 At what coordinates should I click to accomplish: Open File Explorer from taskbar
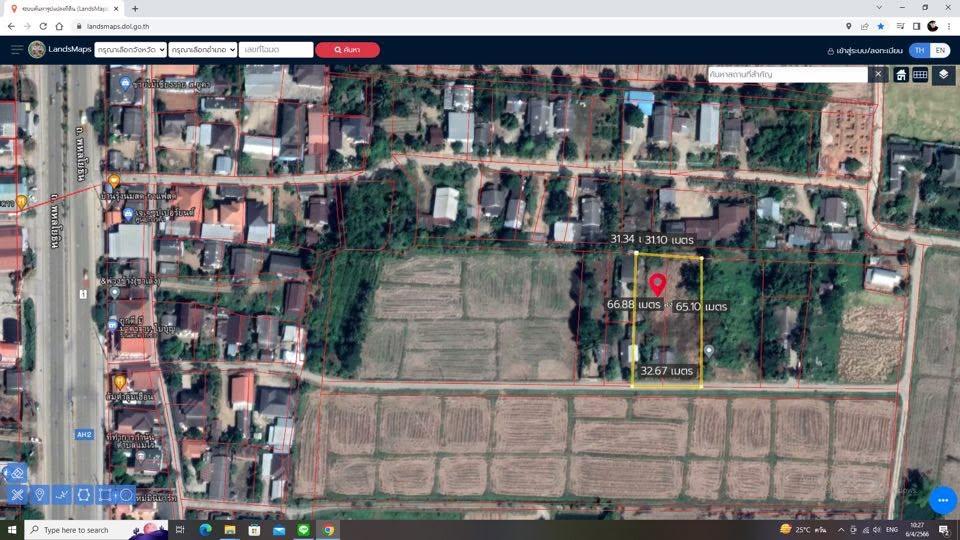[x=230, y=530]
